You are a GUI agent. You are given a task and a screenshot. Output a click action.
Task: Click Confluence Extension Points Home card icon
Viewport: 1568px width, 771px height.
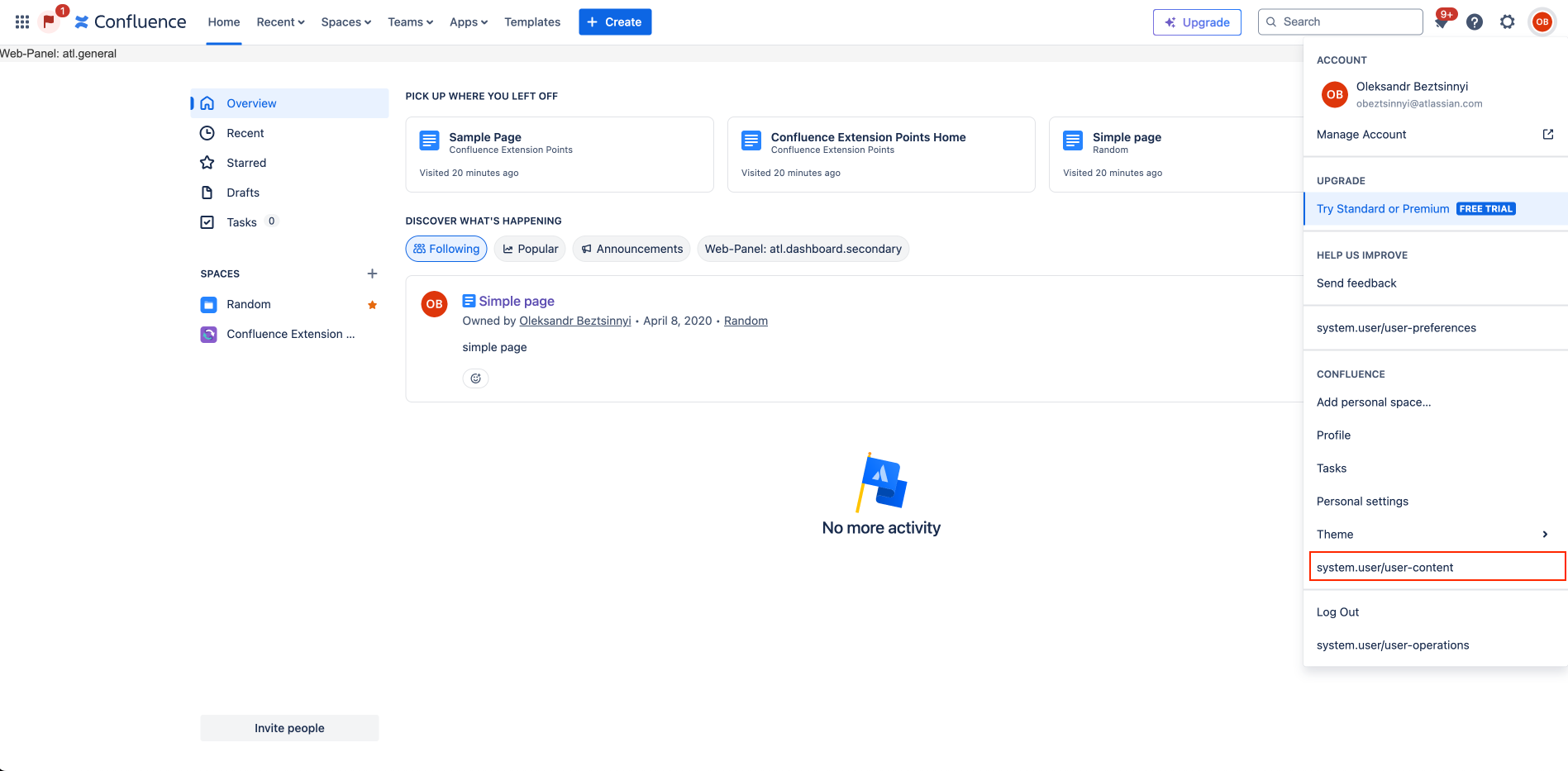pyautogui.click(x=751, y=140)
